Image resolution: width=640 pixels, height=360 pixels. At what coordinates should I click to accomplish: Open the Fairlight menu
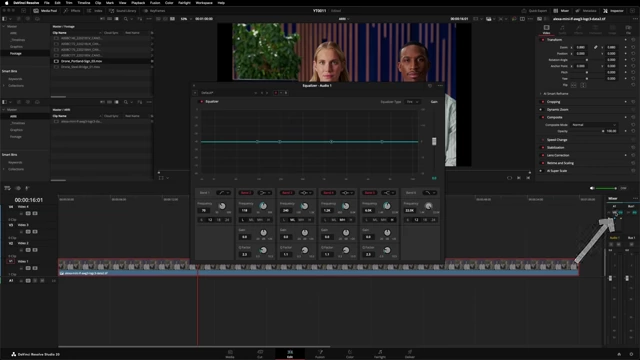tap(184, 3)
